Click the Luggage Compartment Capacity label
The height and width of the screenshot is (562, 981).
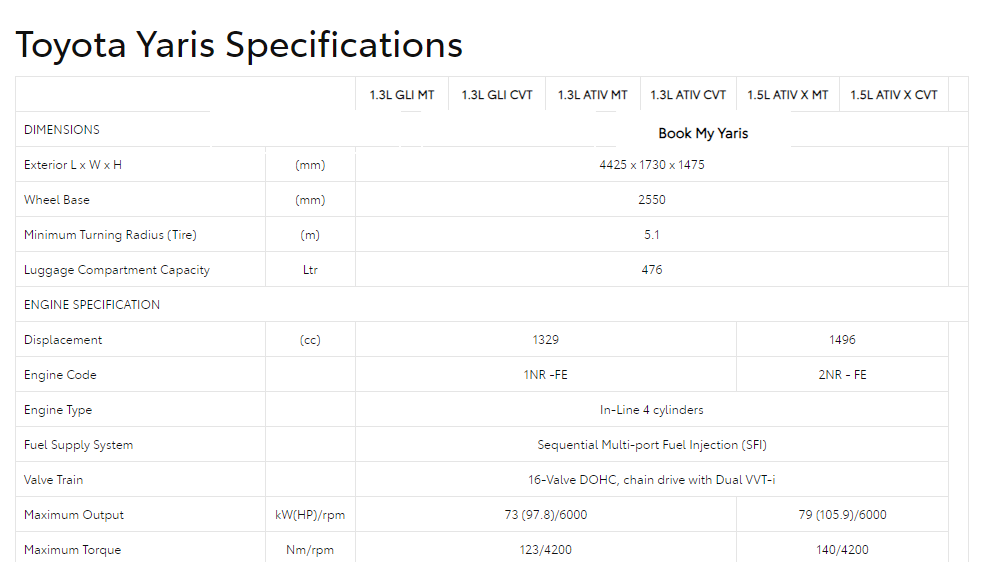point(117,270)
